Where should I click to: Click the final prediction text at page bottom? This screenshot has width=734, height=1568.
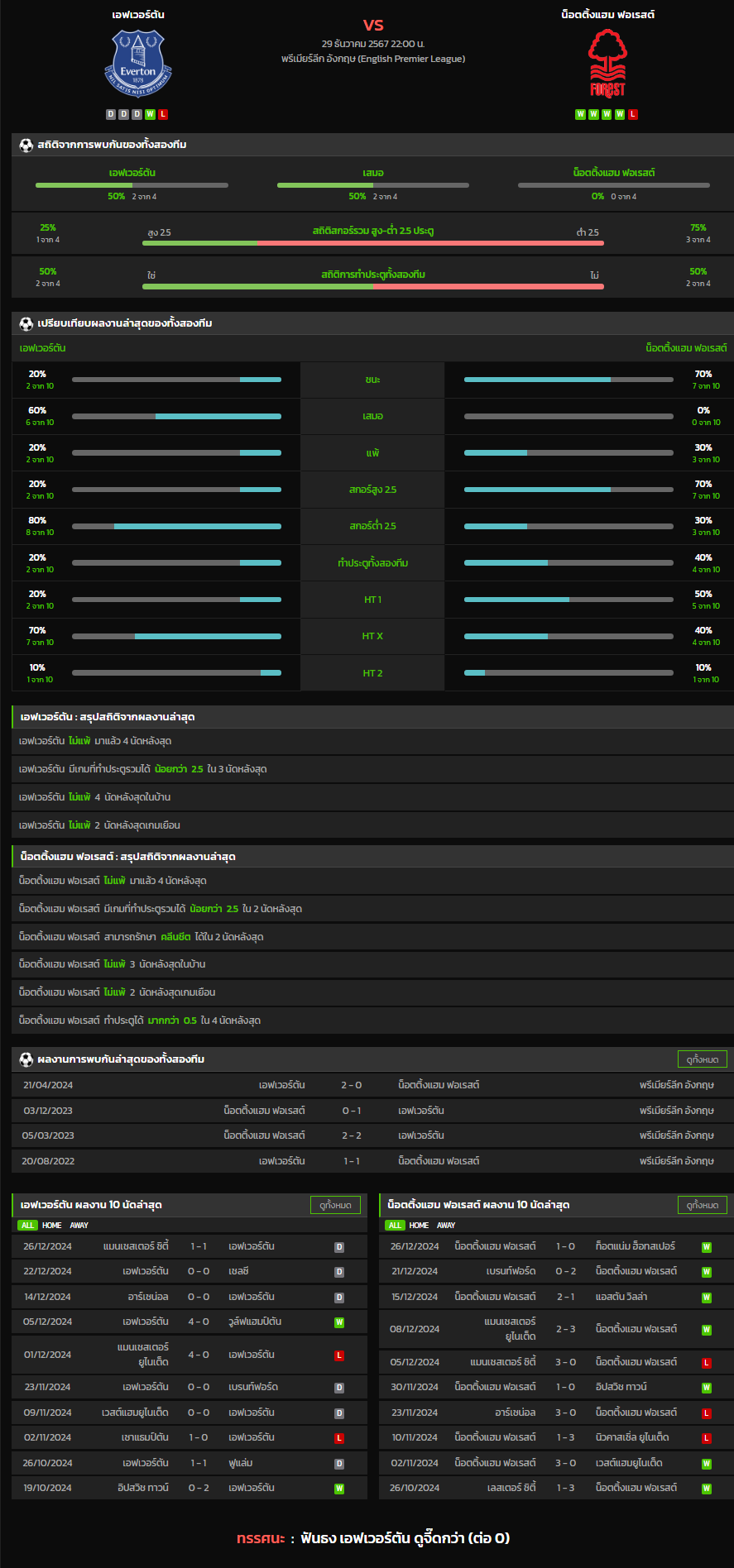point(373,1538)
